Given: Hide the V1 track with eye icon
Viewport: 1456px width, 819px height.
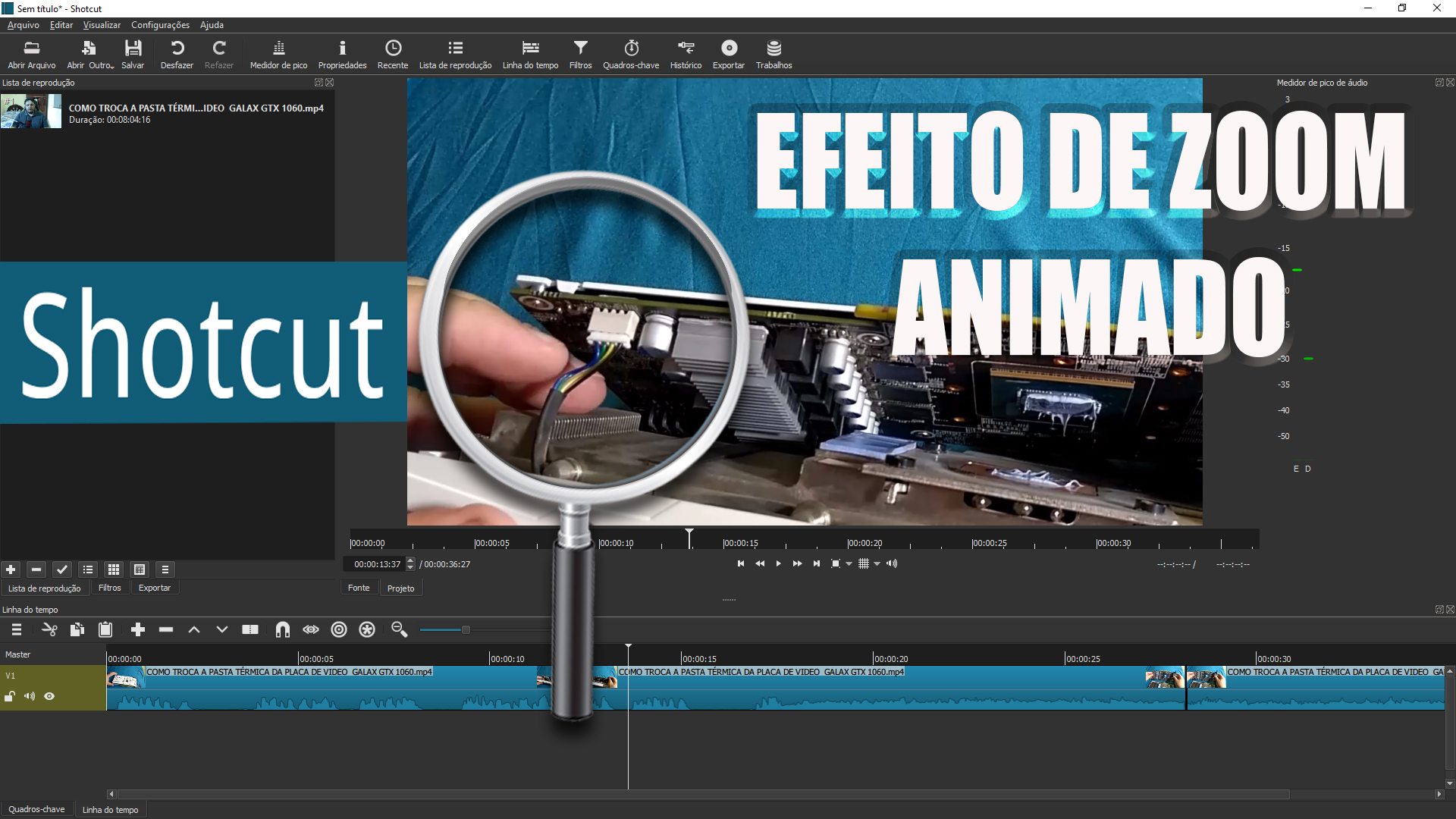Looking at the screenshot, I should pos(49,697).
